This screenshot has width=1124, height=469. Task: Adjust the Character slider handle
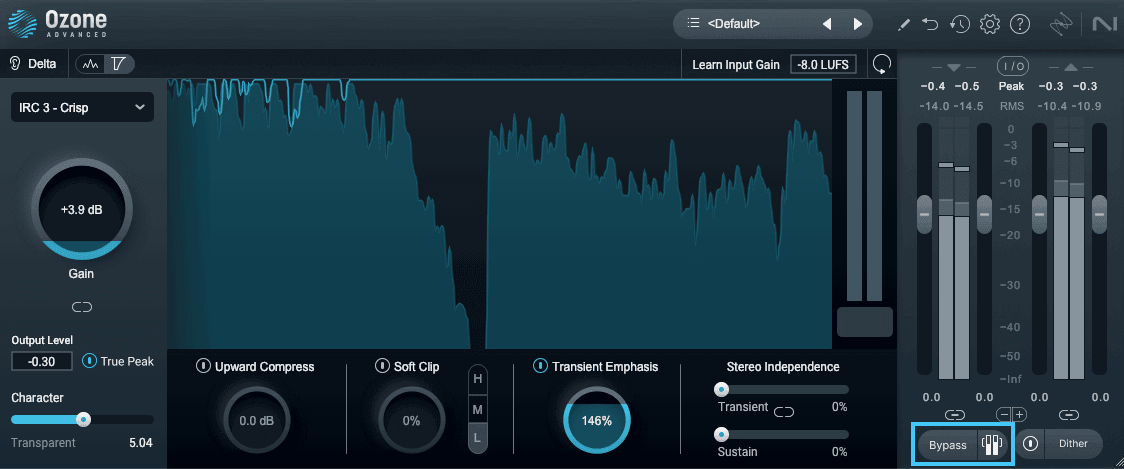coord(84,419)
